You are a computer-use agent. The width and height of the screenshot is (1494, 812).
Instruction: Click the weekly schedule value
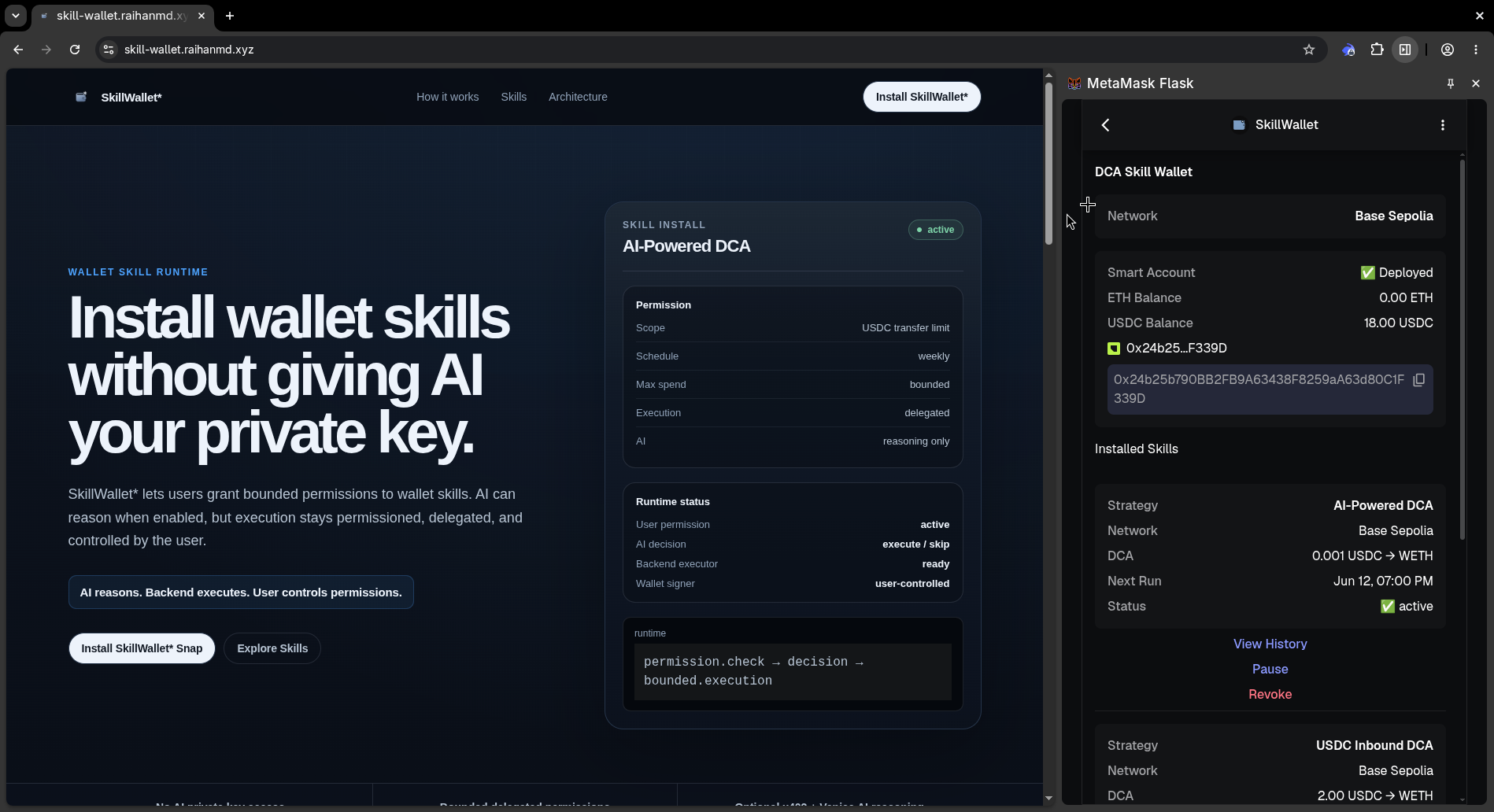[x=934, y=356]
